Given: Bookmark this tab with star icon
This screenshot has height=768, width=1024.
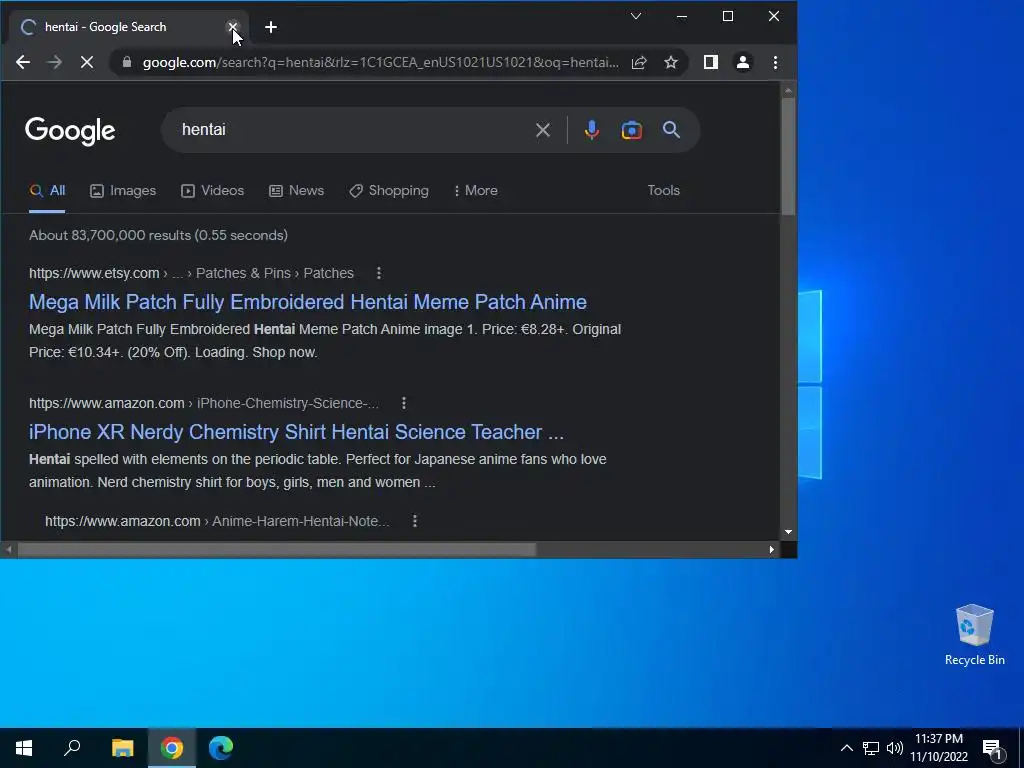Looking at the screenshot, I should (671, 62).
